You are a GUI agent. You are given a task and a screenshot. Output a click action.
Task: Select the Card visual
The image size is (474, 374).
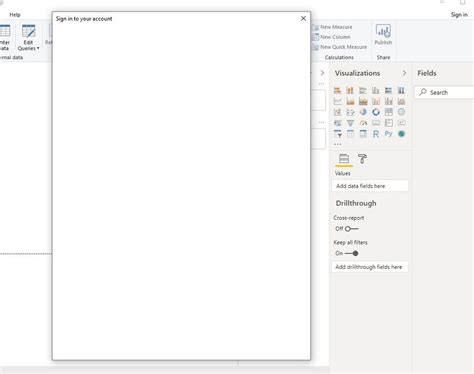pyautogui.click(x=376, y=123)
